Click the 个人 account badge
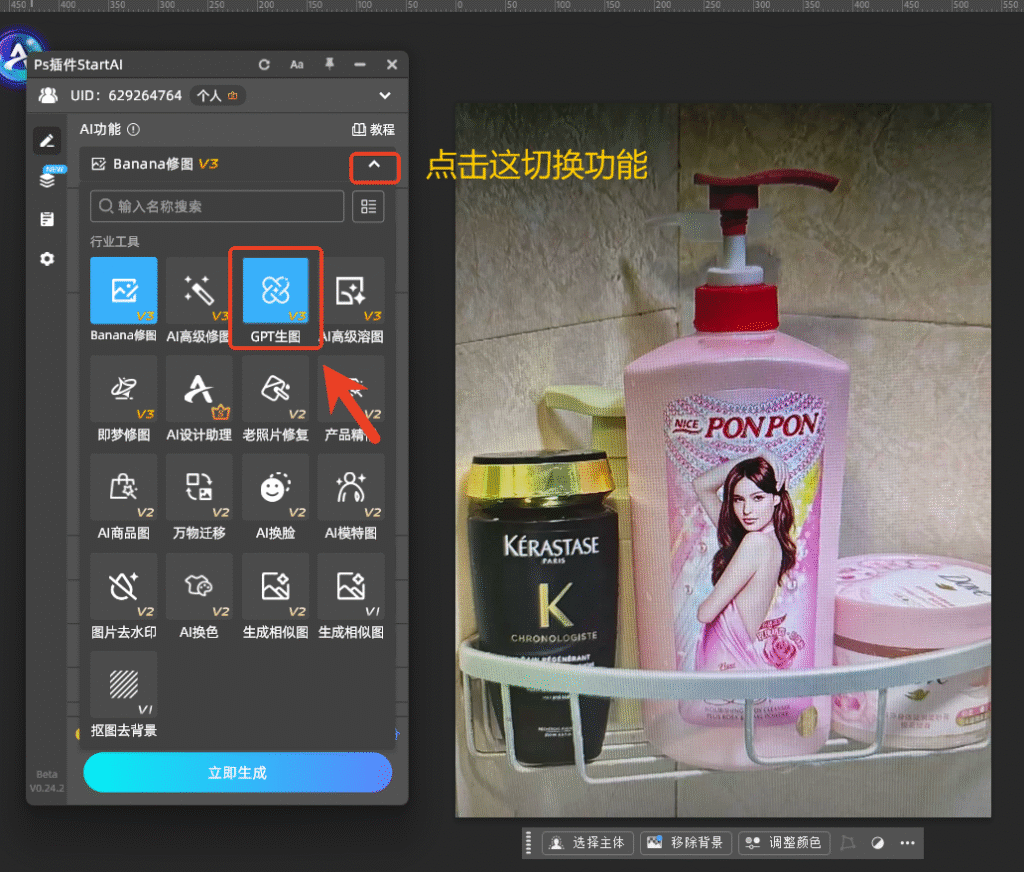 click(x=218, y=95)
